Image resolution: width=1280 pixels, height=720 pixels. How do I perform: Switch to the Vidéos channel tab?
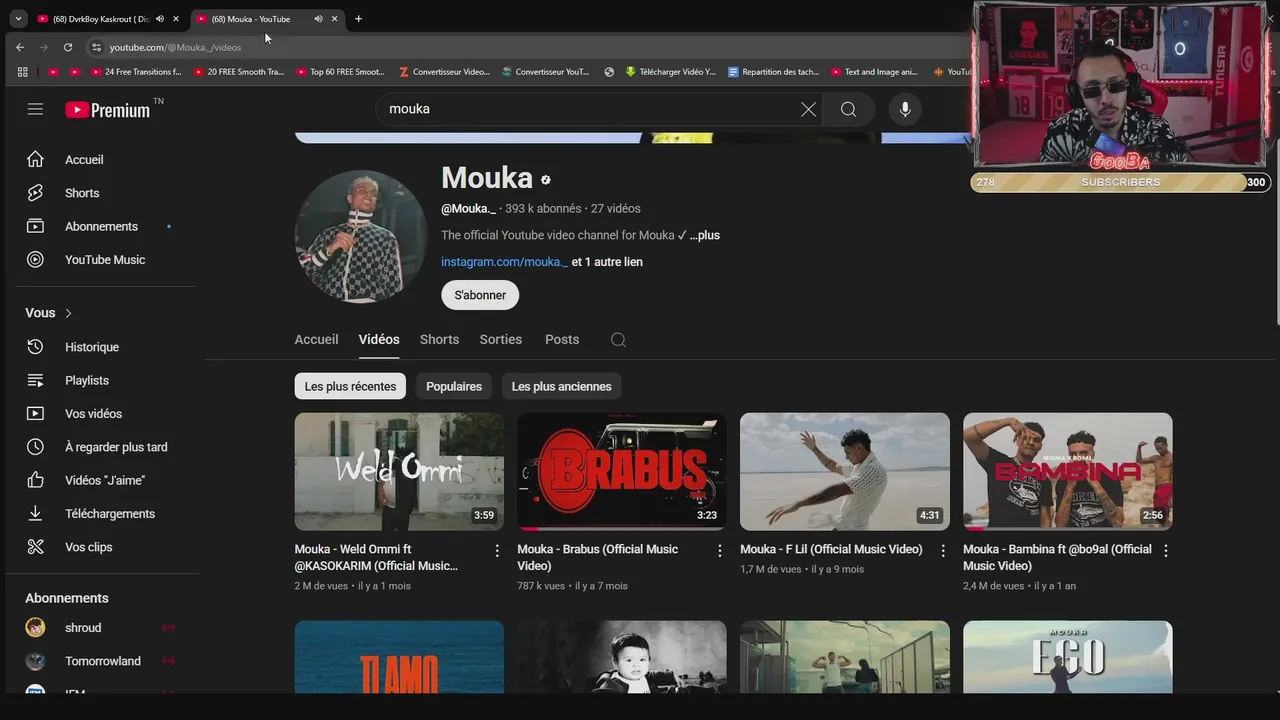coord(379,340)
